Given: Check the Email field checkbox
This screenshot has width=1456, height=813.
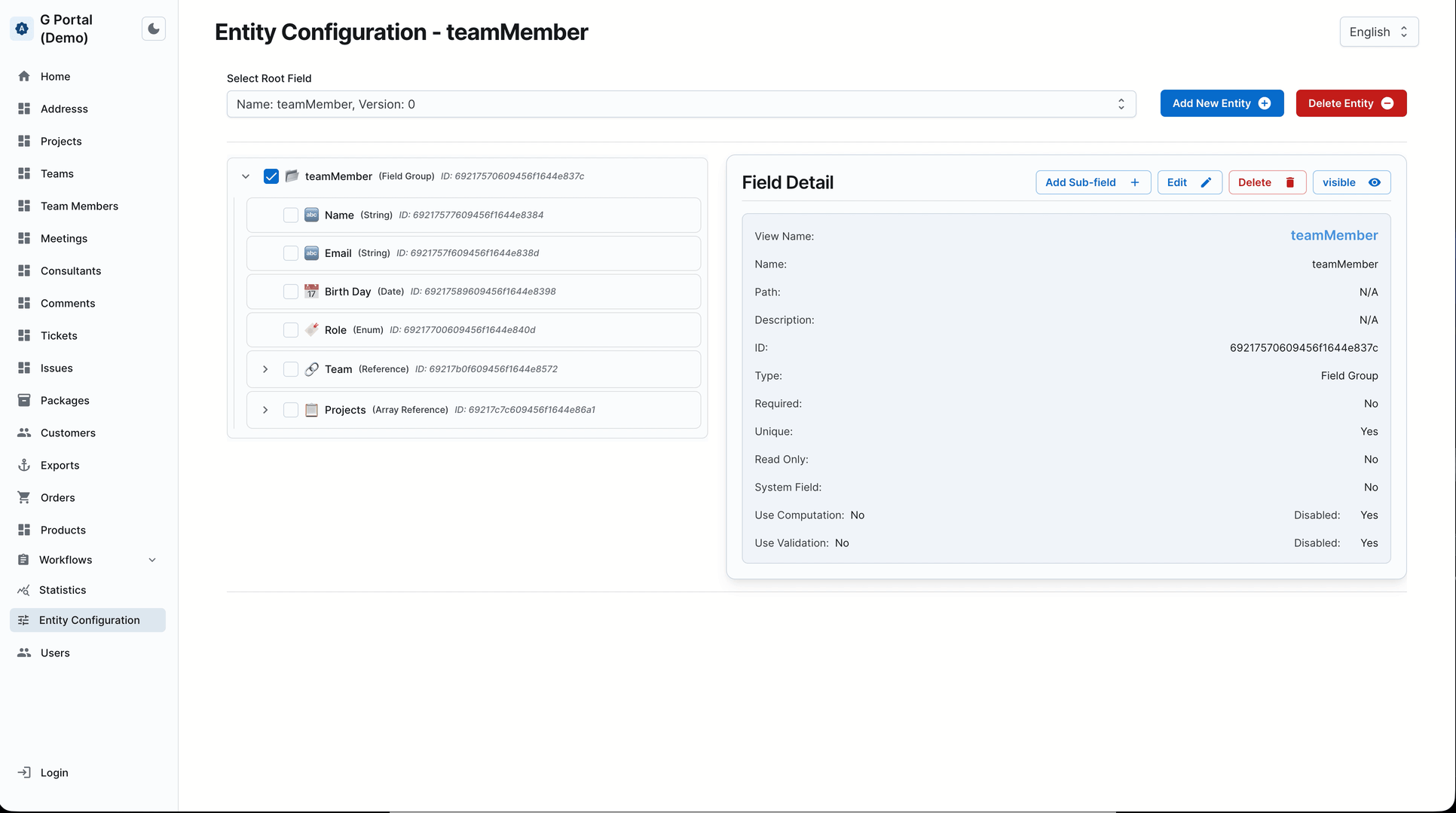Looking at the screenshot, I should (291, 252).
